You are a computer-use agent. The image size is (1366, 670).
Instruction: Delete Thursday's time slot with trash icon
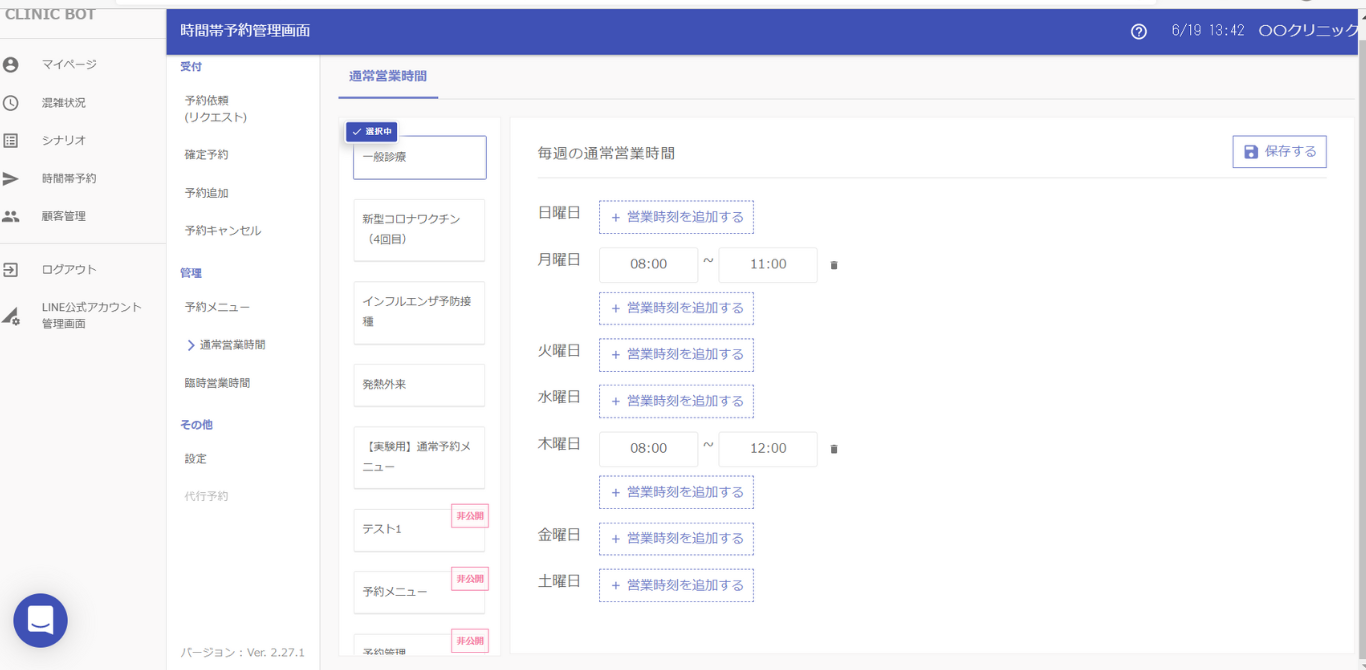click(x=834, y=449)
